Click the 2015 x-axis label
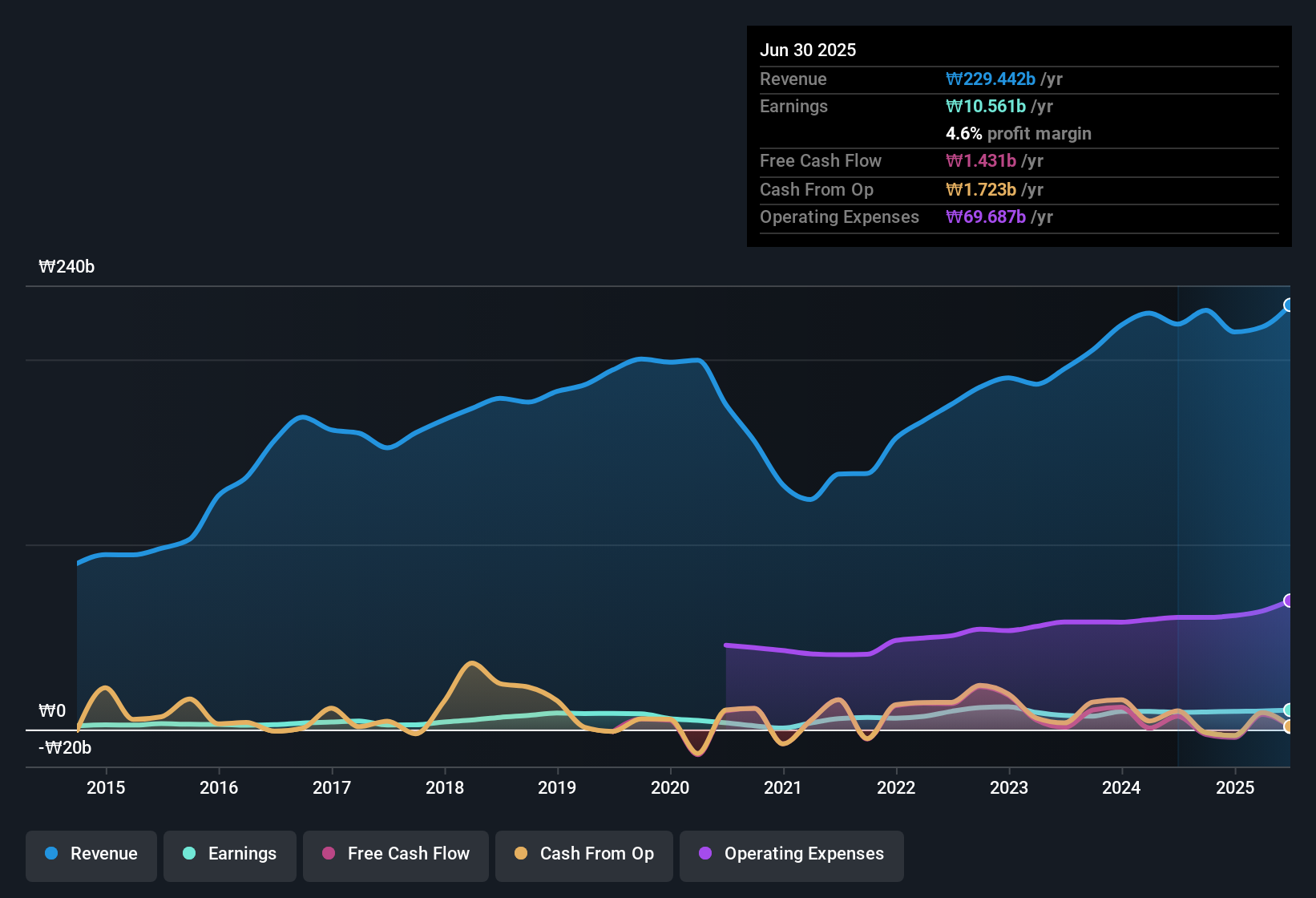Image resolution: width=1316 pixels, height=898 pixels. (106, 787)
